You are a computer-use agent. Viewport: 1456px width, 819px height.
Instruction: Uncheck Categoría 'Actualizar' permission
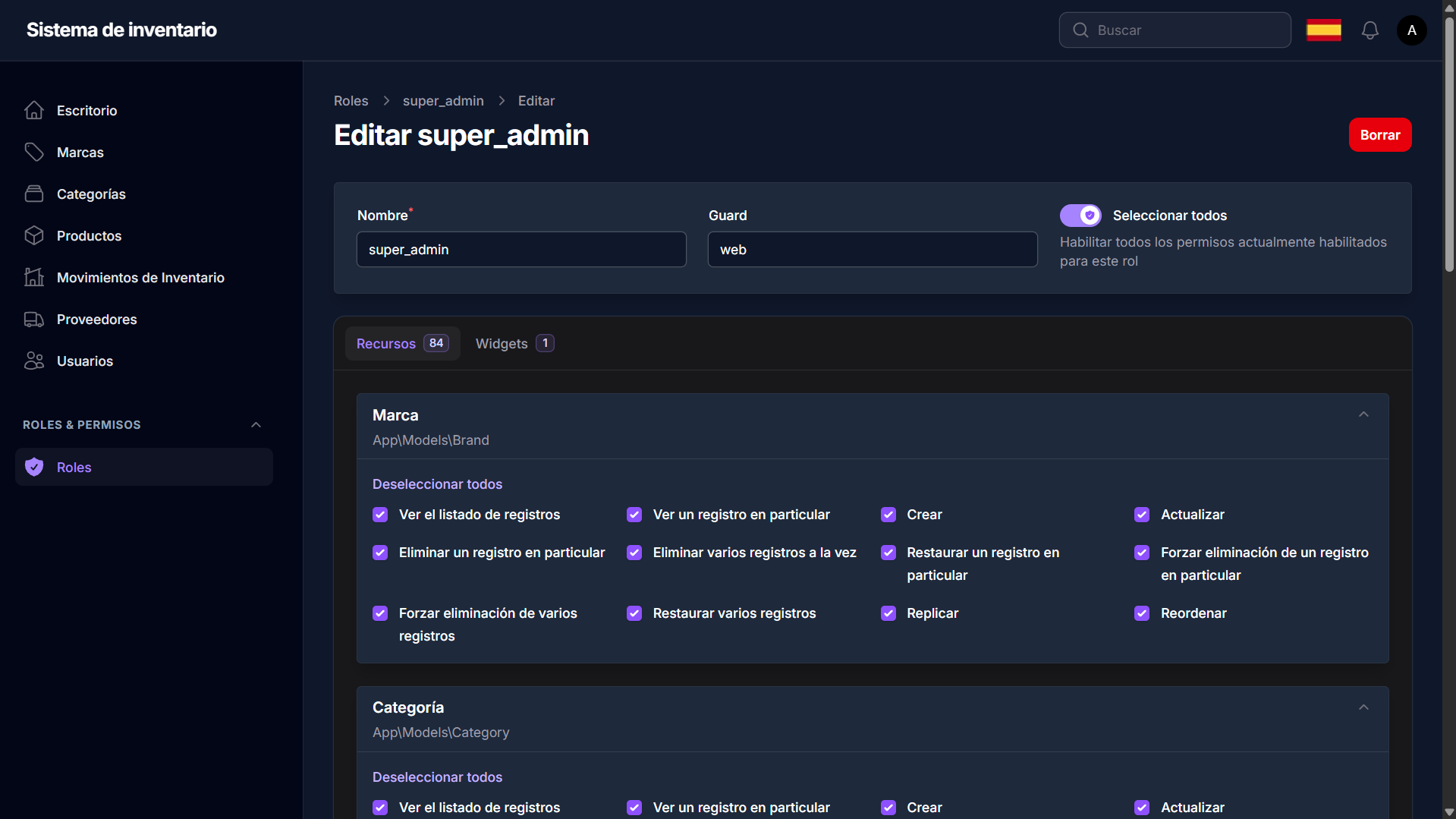tap(1142, 808)
